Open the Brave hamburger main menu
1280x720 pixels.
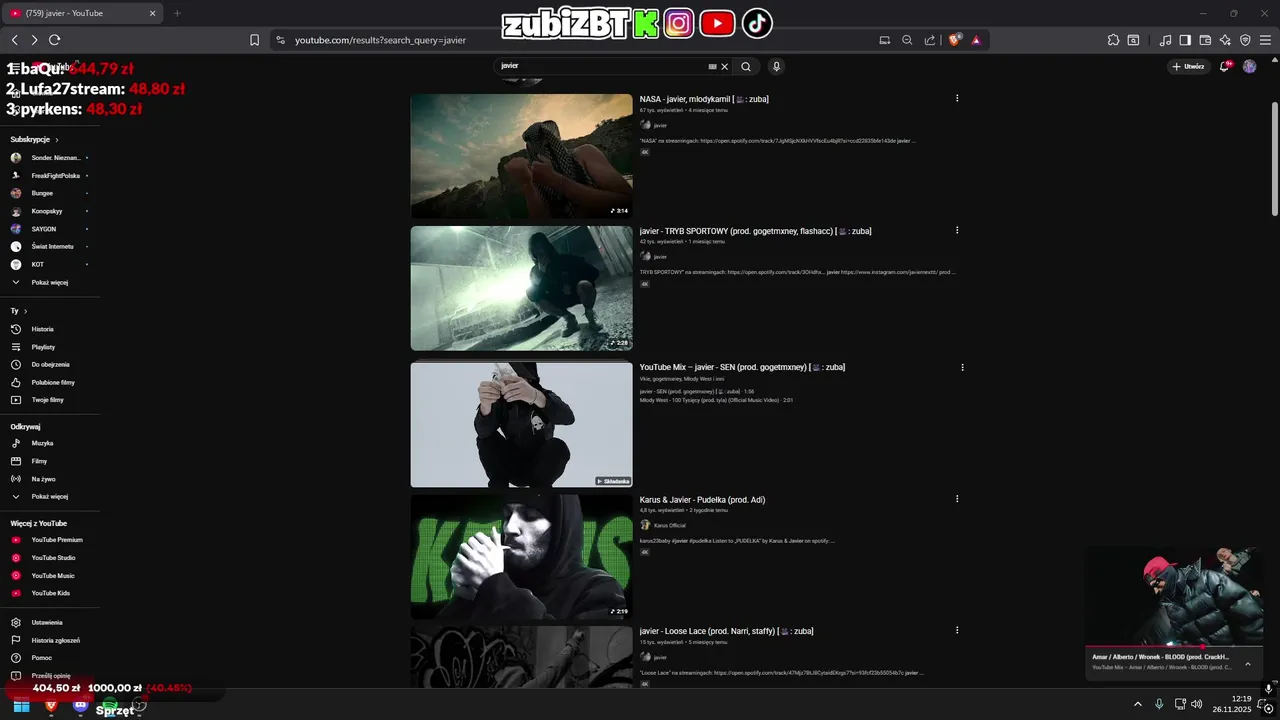[1265, 40]
